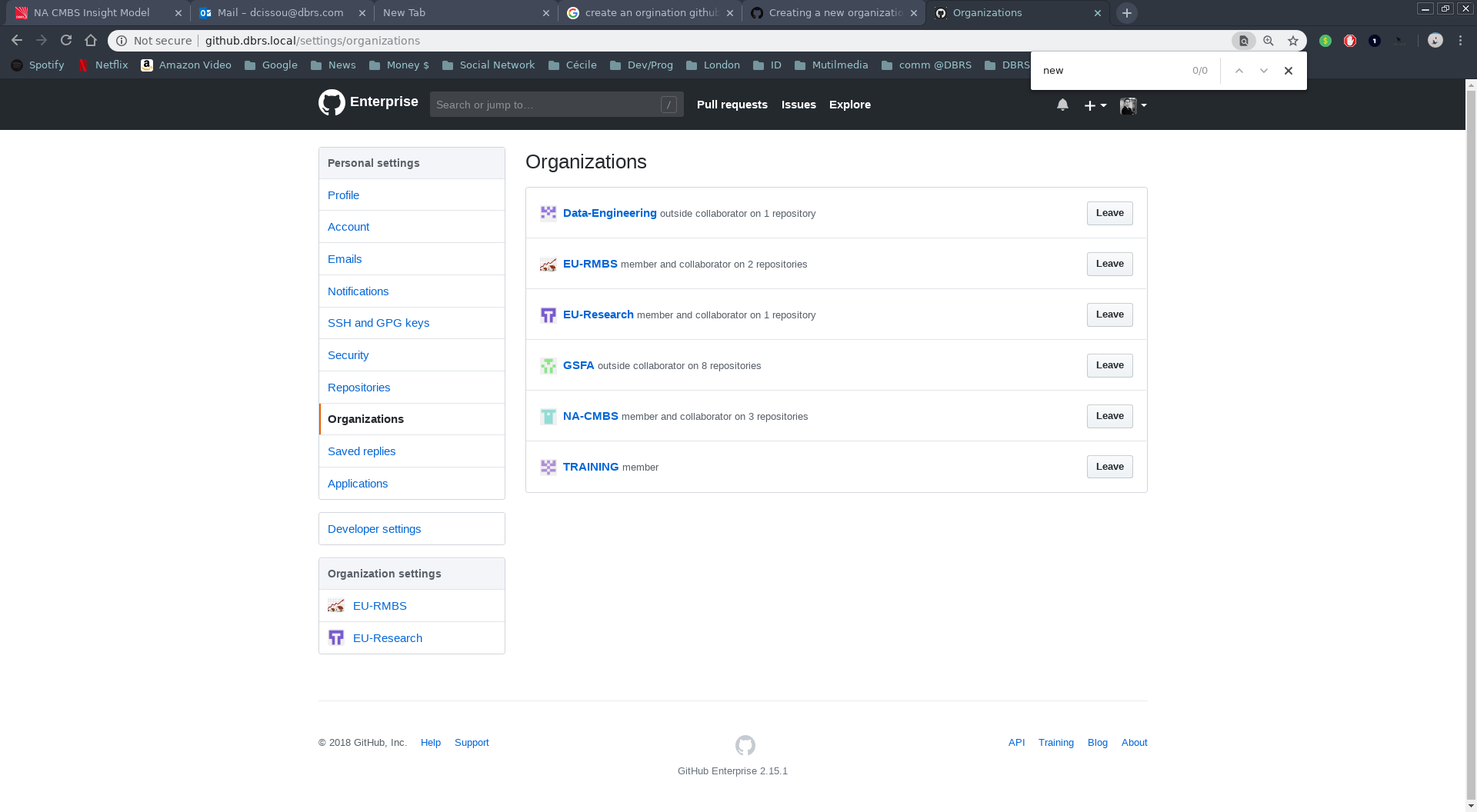The width and height of the screenshot is (1477, 812).
Task: Click the footer GitHub mark icon
Action: [745, 745]
